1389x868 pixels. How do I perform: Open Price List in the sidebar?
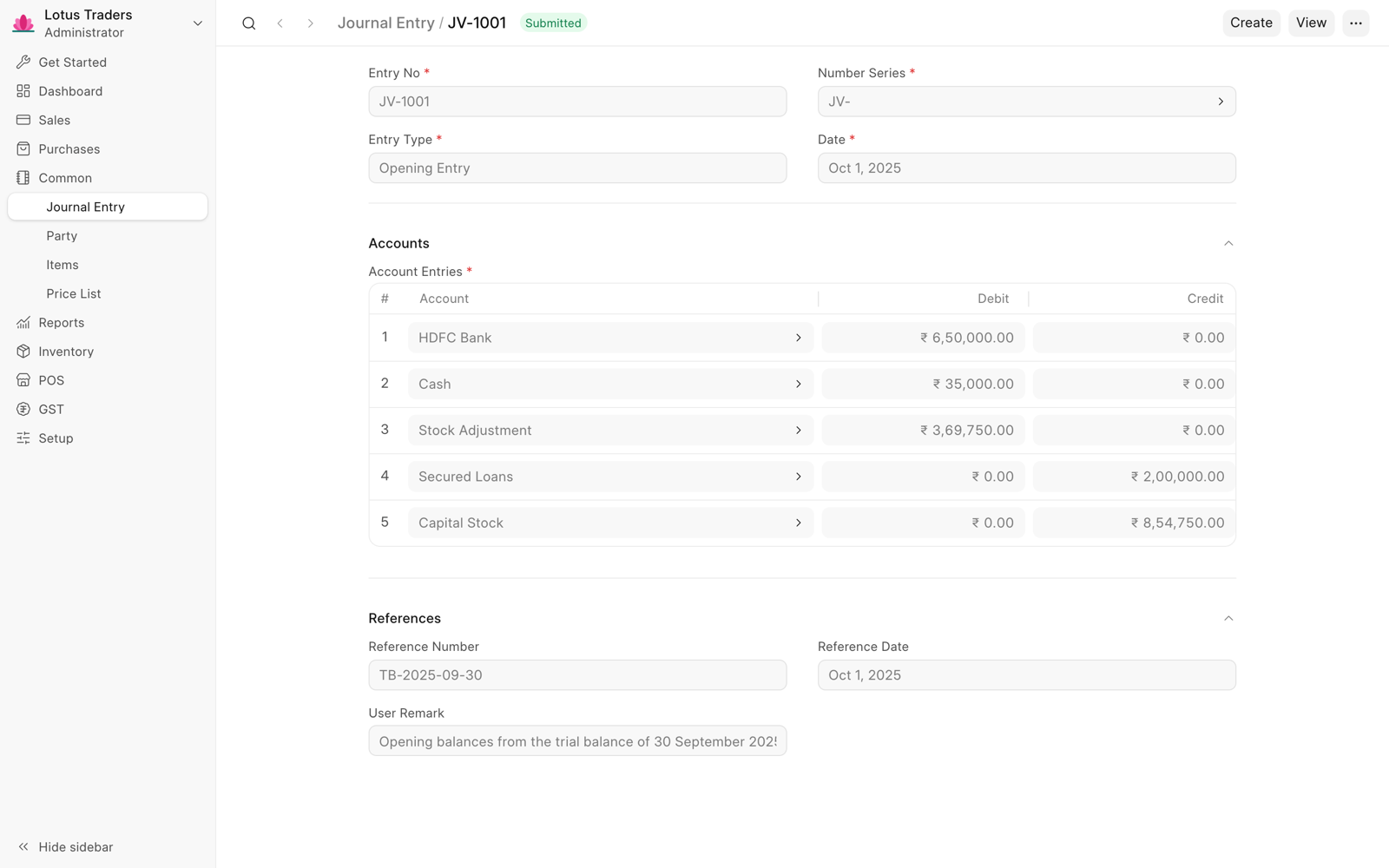[x=108, y=293]
